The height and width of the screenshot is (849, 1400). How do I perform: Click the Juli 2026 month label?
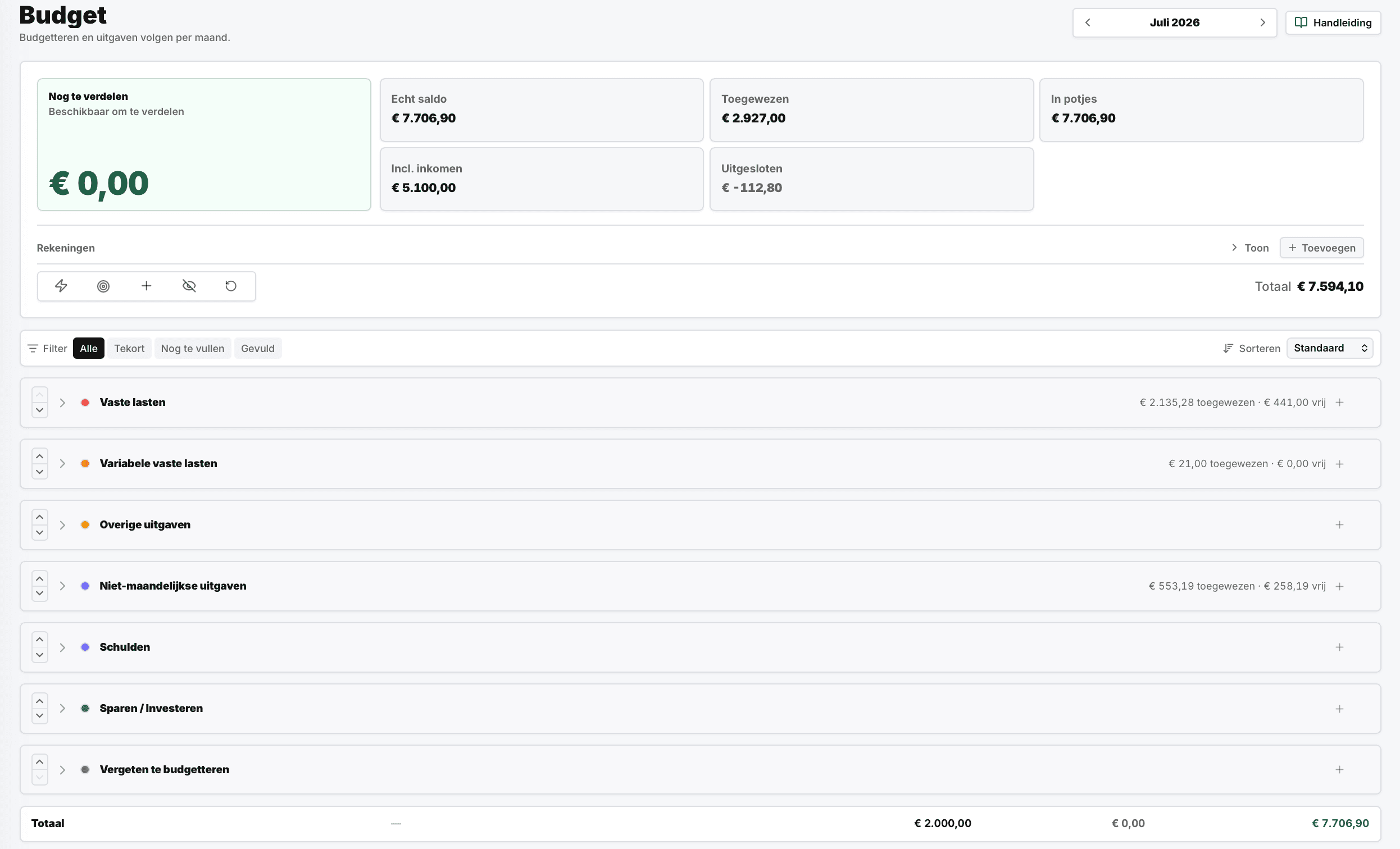point(1174,22)
